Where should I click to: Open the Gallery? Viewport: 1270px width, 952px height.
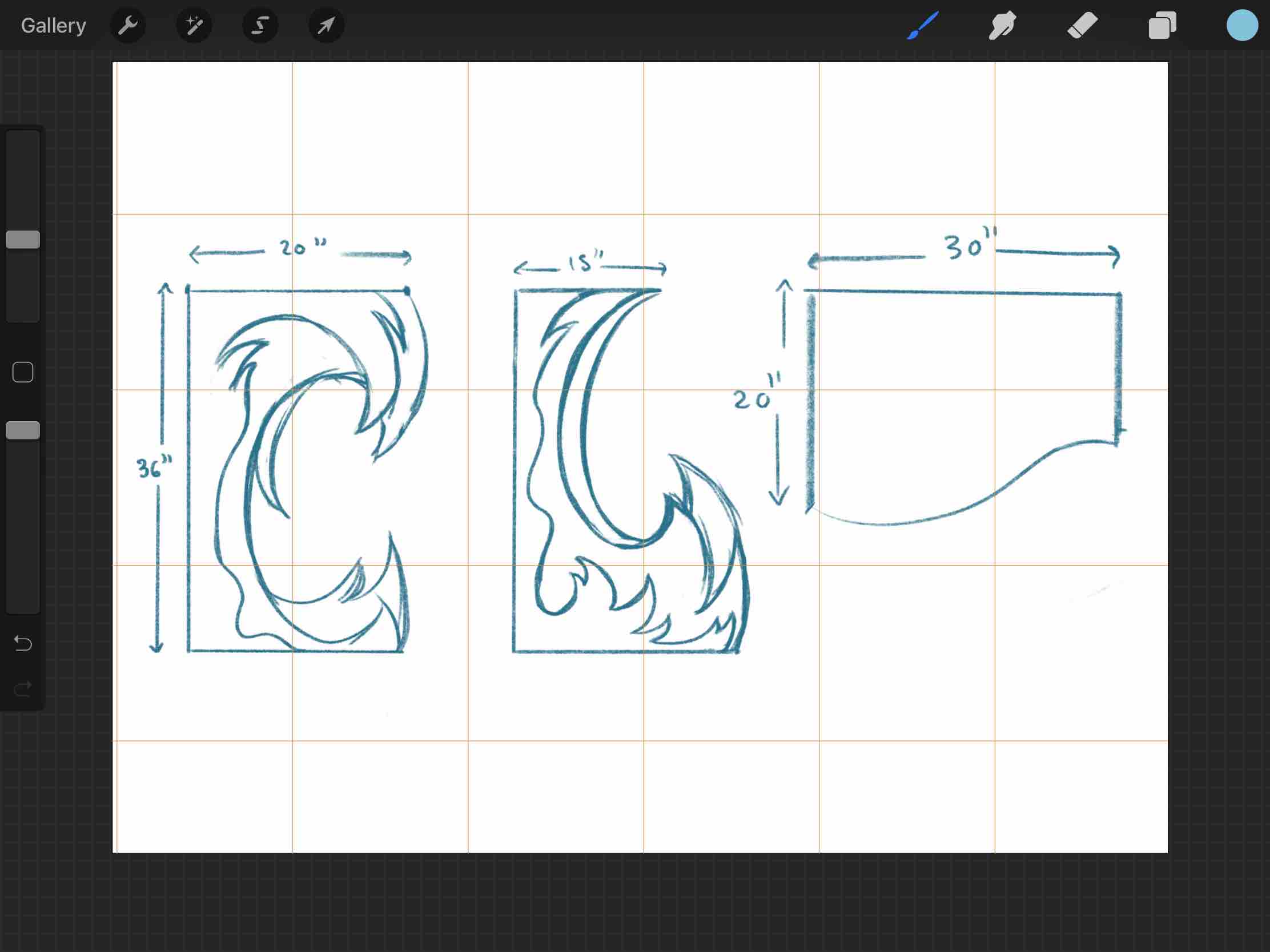[x=54, y=25]
